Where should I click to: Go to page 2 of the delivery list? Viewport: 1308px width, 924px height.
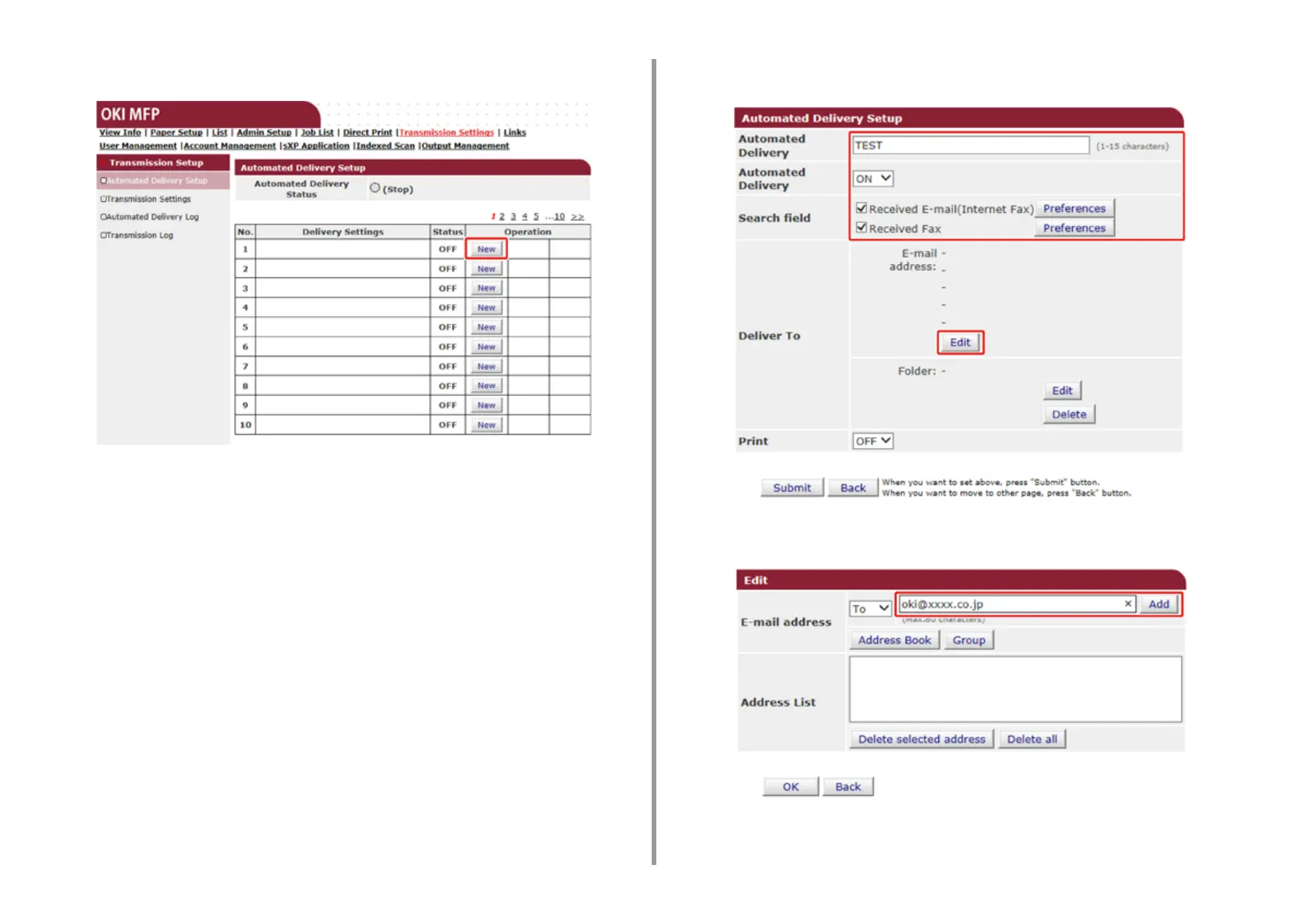tap(502, 217)
